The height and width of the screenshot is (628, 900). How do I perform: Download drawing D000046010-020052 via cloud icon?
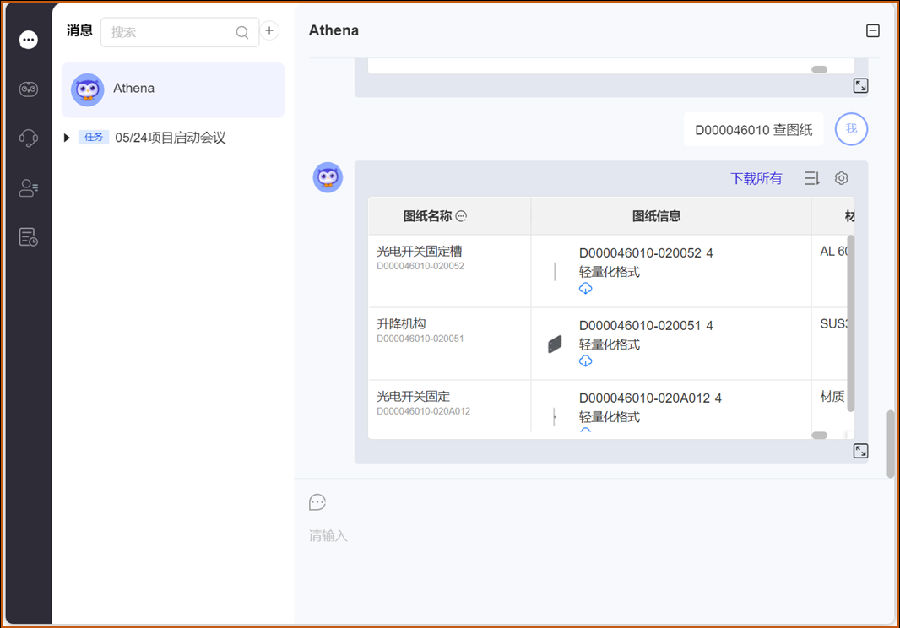(x=586, y=289)
